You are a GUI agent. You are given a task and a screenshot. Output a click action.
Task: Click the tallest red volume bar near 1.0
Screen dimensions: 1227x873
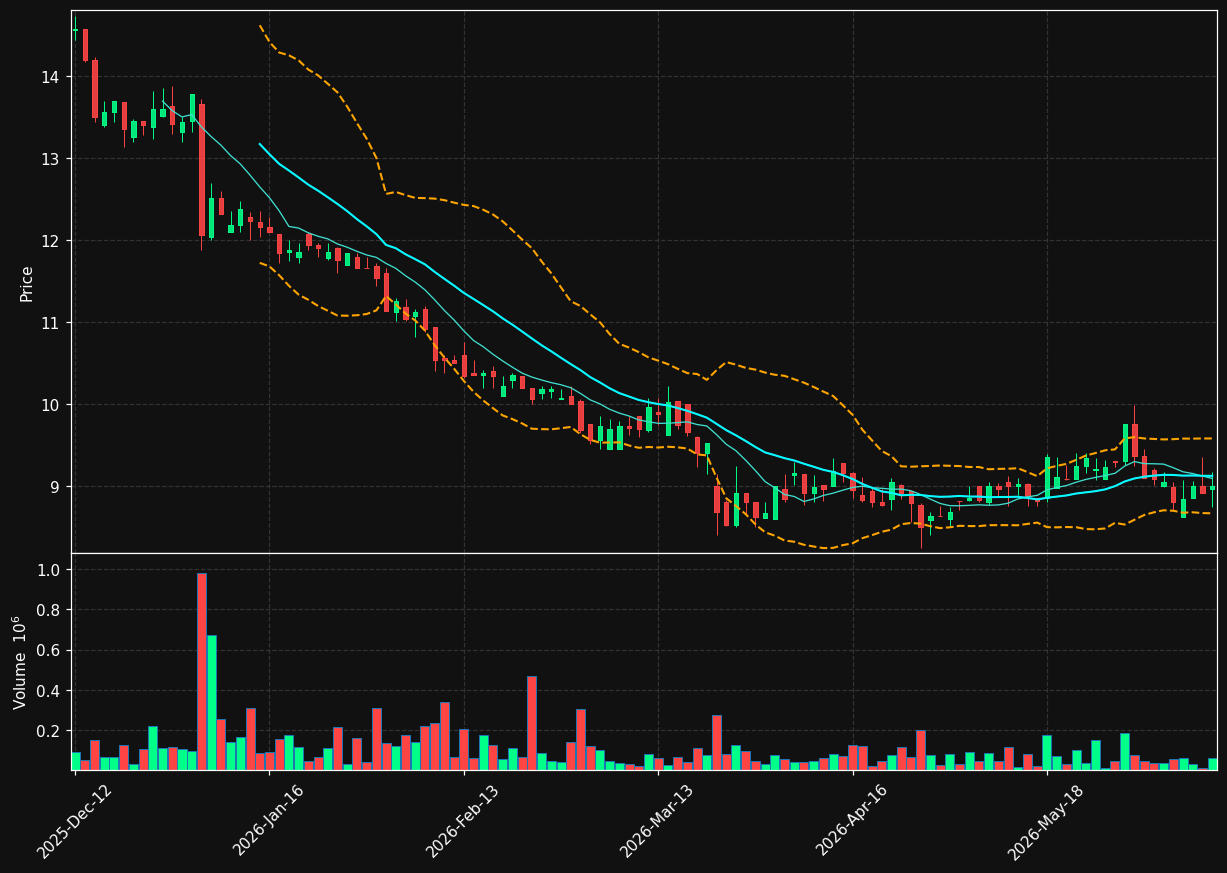coord(202,672)
